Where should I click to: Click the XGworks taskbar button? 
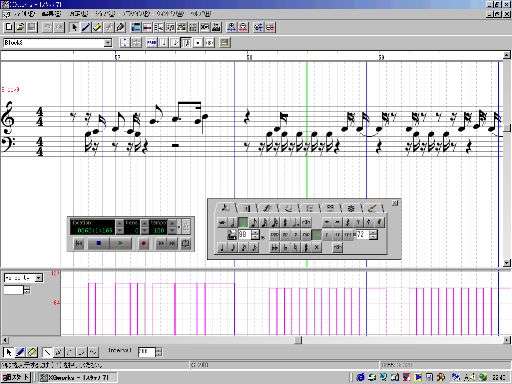click(77, 377)
